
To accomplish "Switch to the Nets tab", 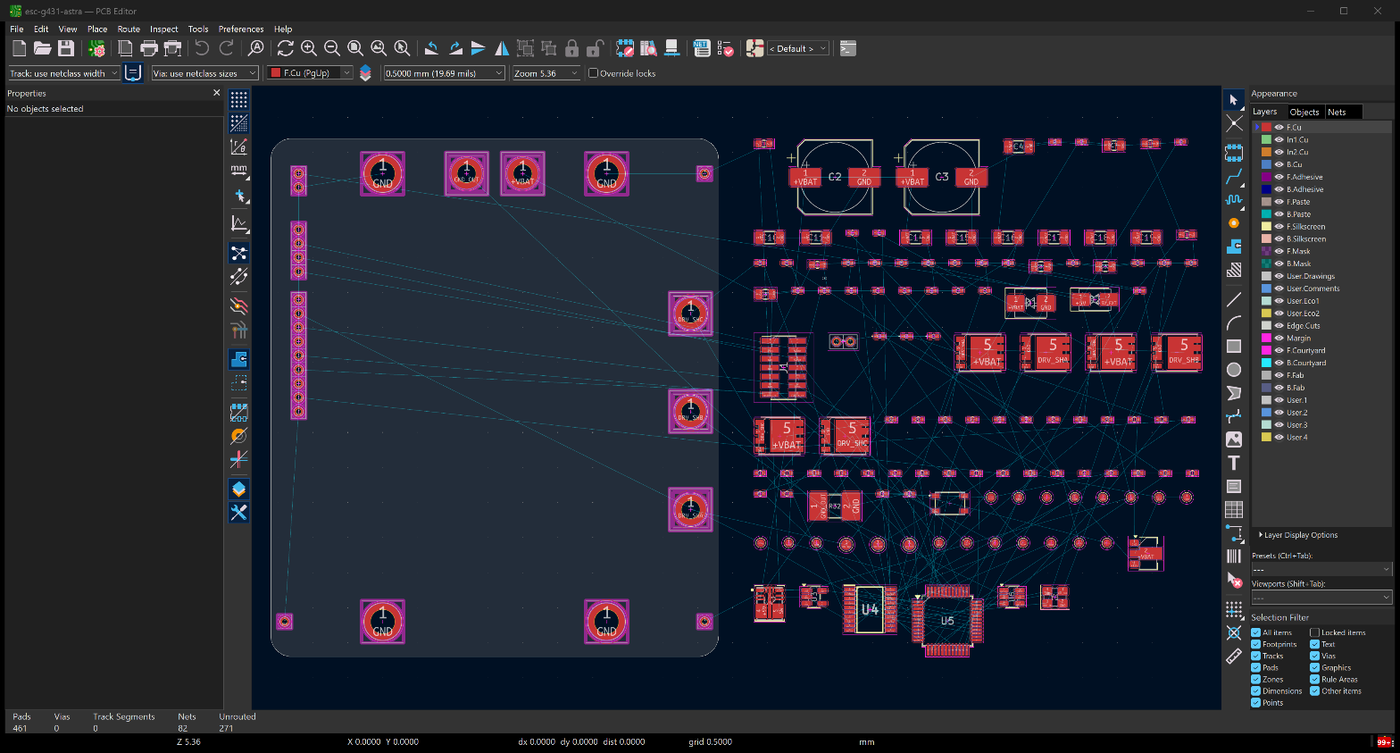I will click(1336, 112).
